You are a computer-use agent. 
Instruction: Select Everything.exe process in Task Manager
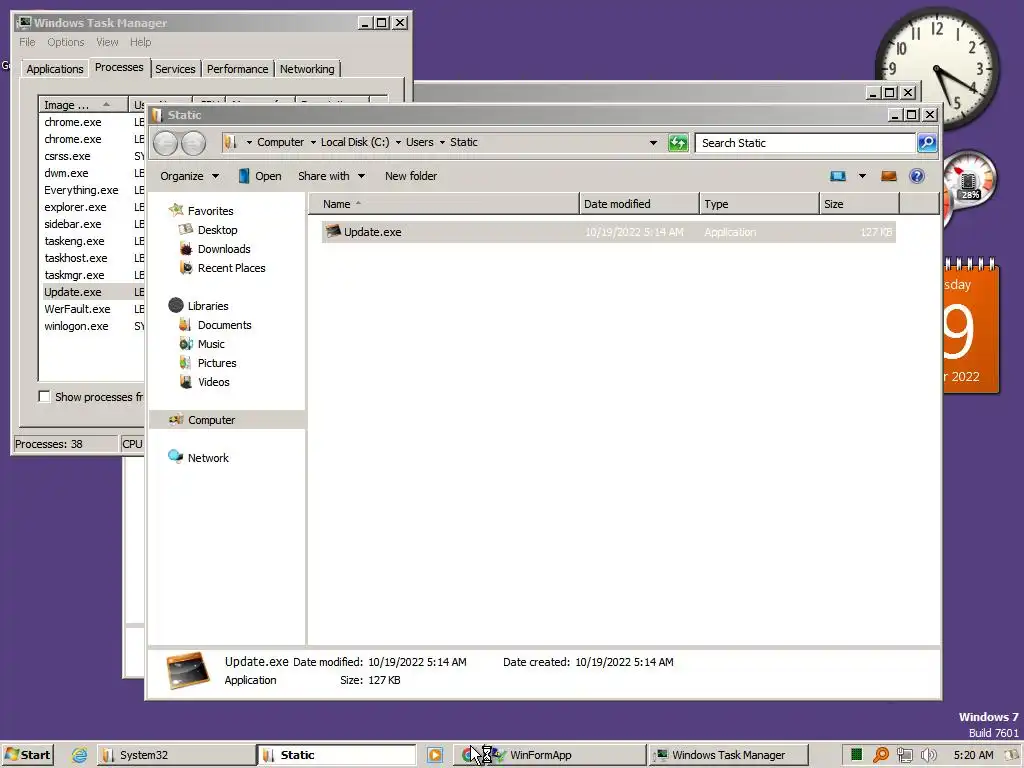pos(81,190)
